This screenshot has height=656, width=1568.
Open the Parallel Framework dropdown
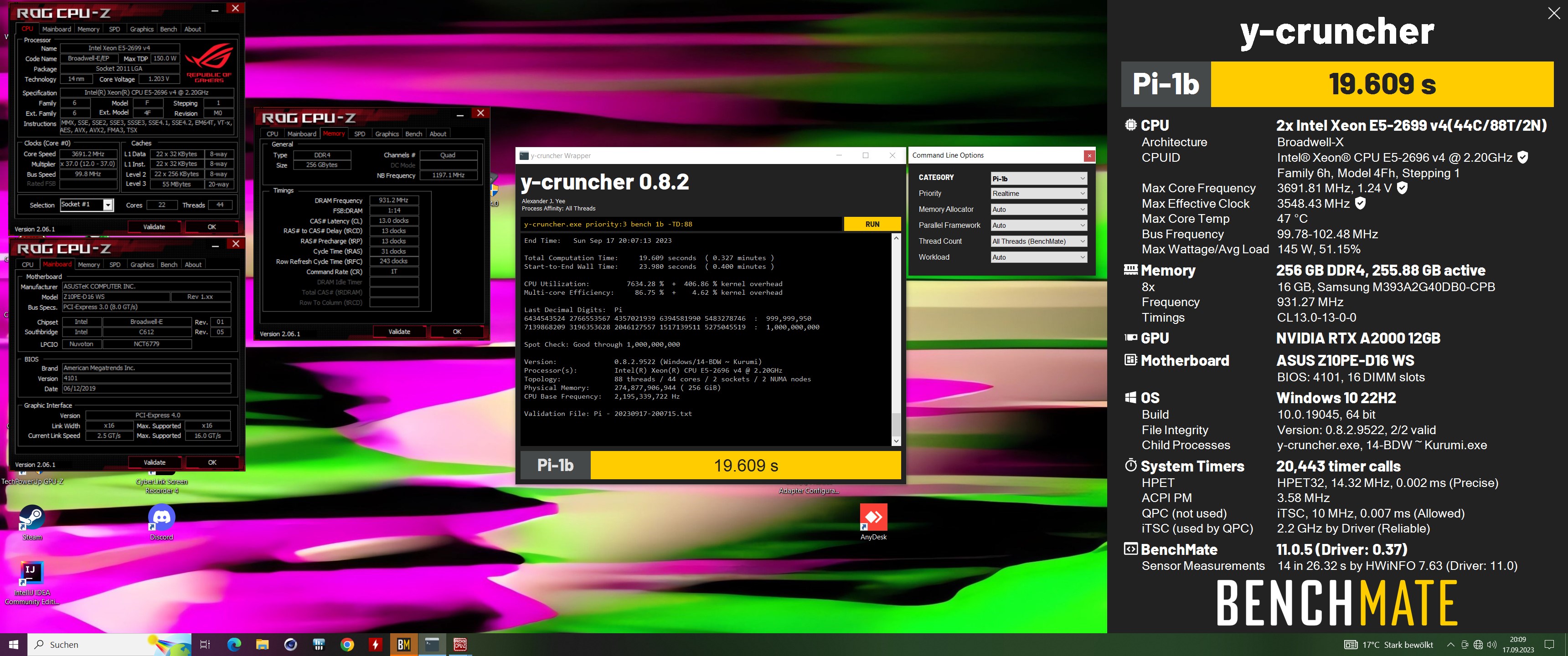point(1038,225)
